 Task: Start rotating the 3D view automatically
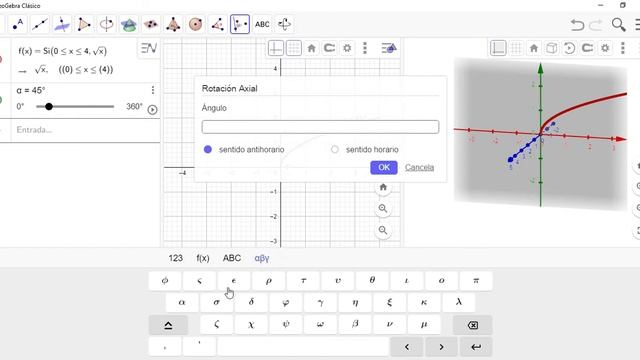(x=569, y=48)
